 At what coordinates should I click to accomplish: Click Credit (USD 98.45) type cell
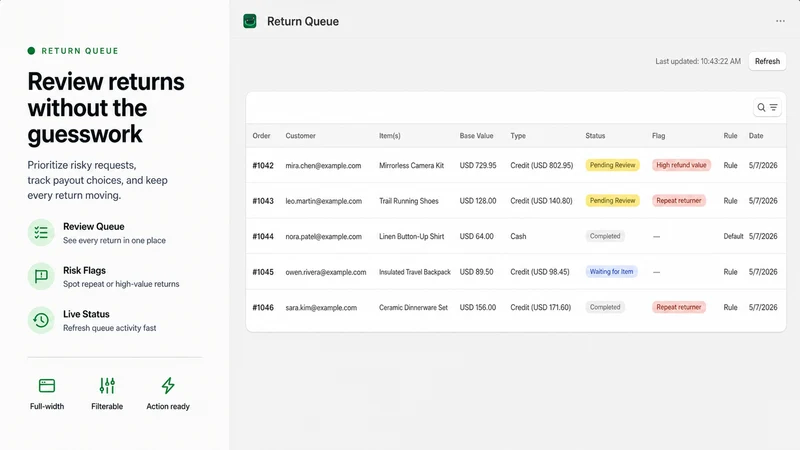click(x=540, y=272)
